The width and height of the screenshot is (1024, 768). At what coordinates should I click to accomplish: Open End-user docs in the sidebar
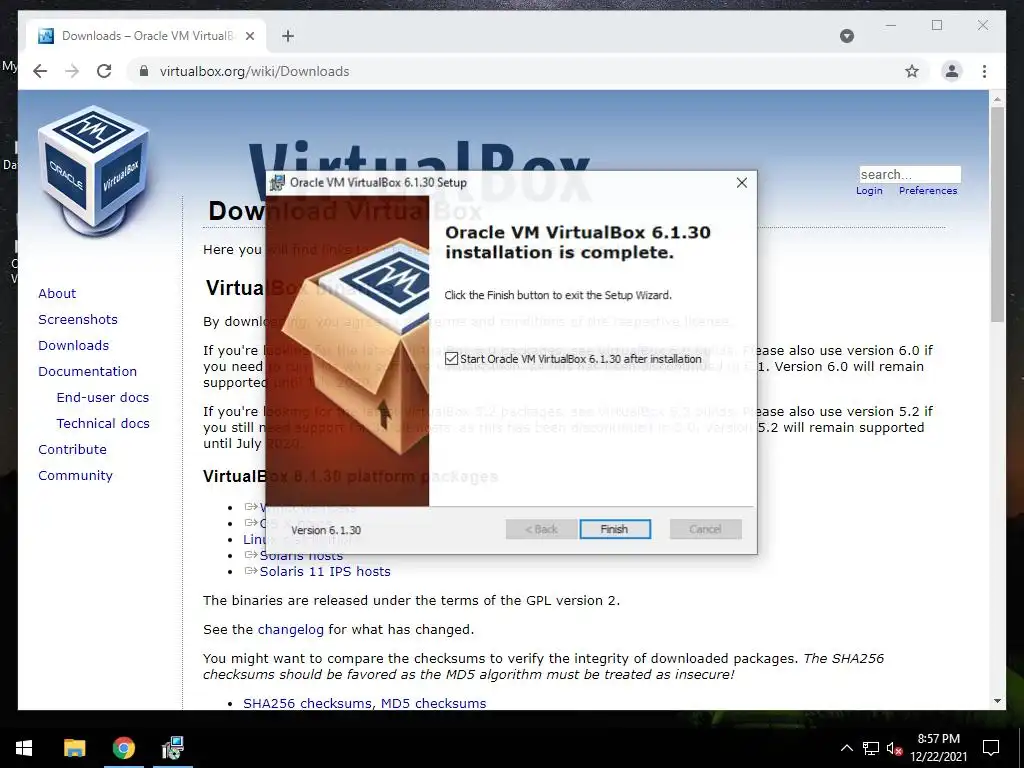tap(103, 398)
